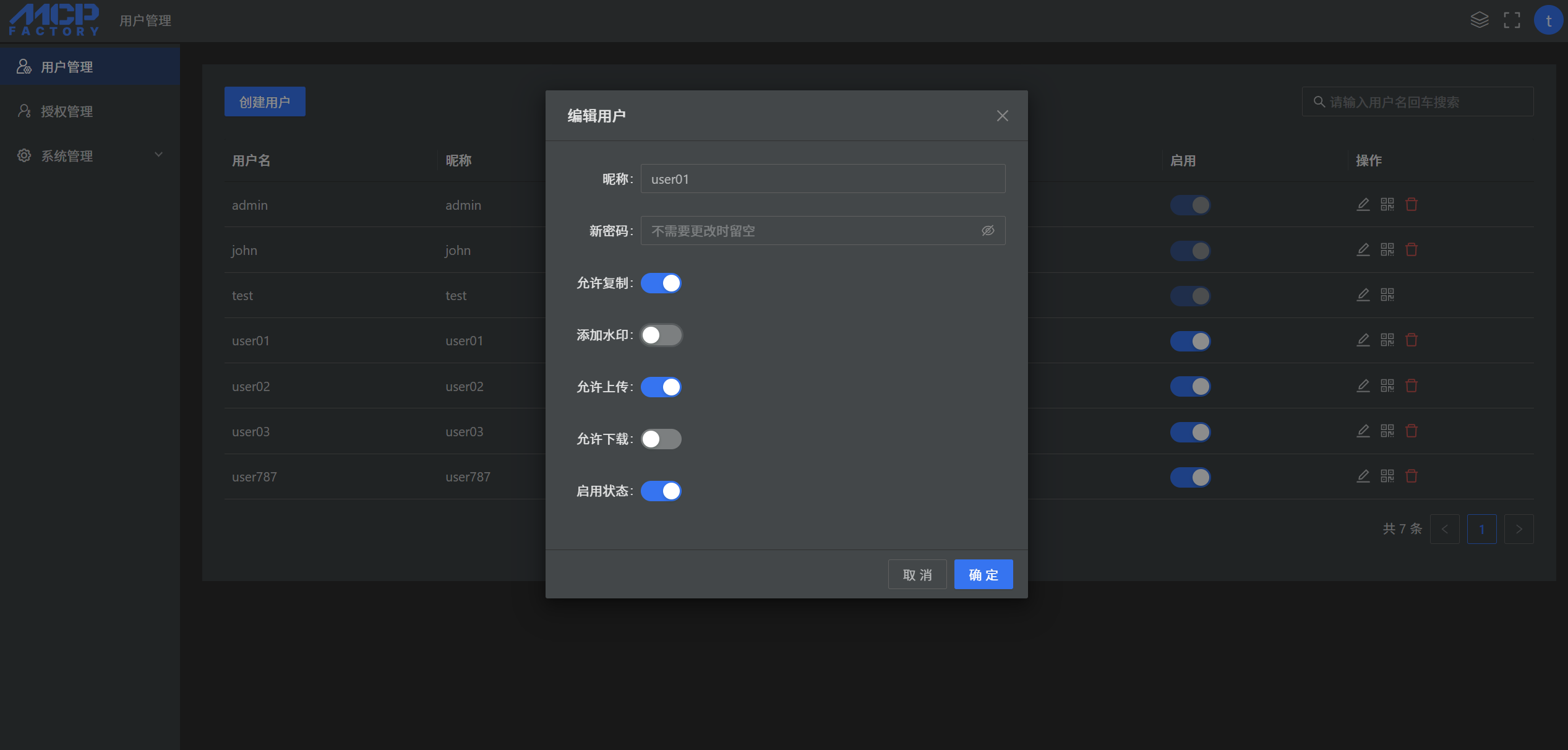
Task: Open QR code icon for john
Action: (1387, 249)
